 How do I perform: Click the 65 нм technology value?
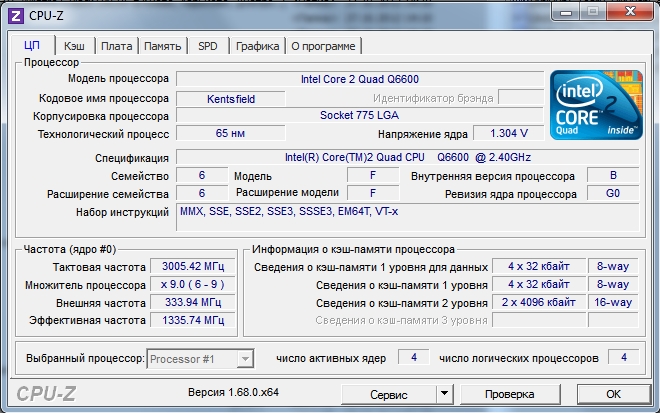(231, 133)
